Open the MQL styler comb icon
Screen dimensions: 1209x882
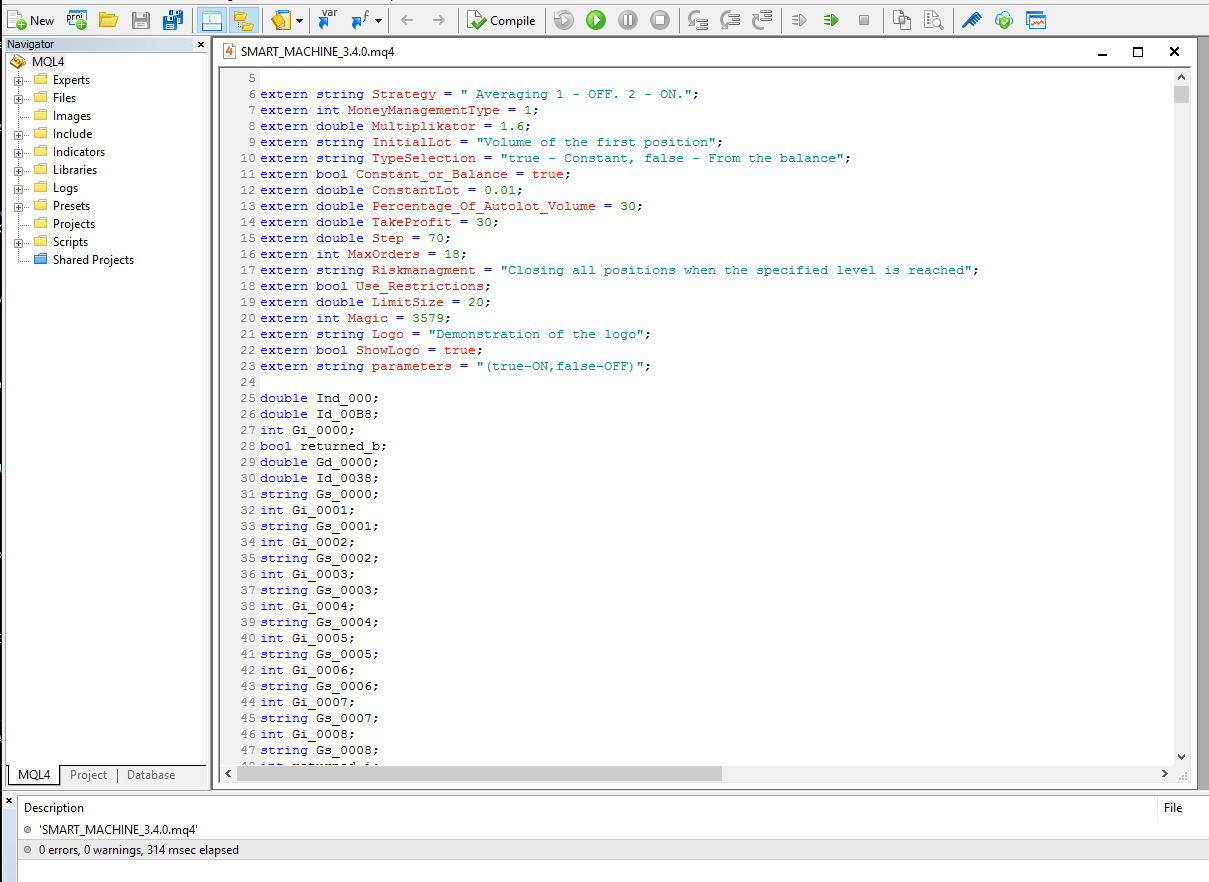point(971,20)
